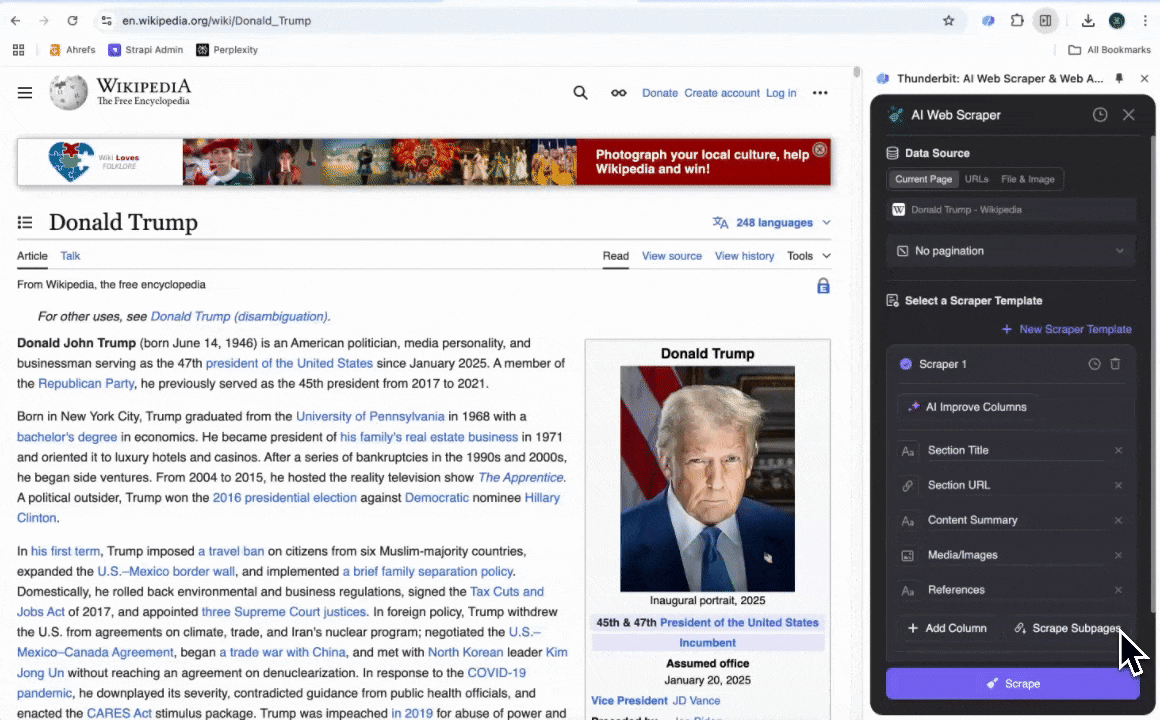The width and height of the screenshot is (1160, 720).
Task: Pin the Thunderbit side panel
Action: tap(1119, 78)
